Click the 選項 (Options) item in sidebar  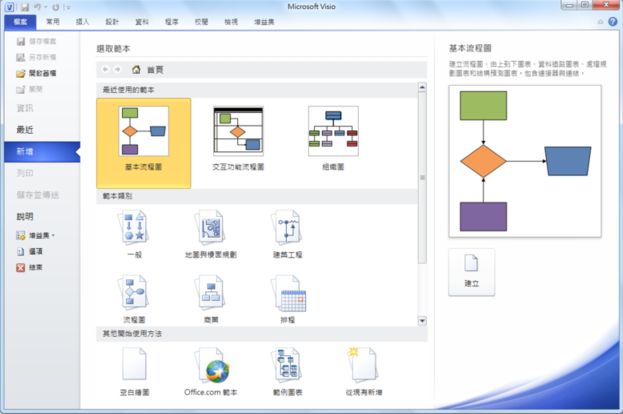click(30, 251)
